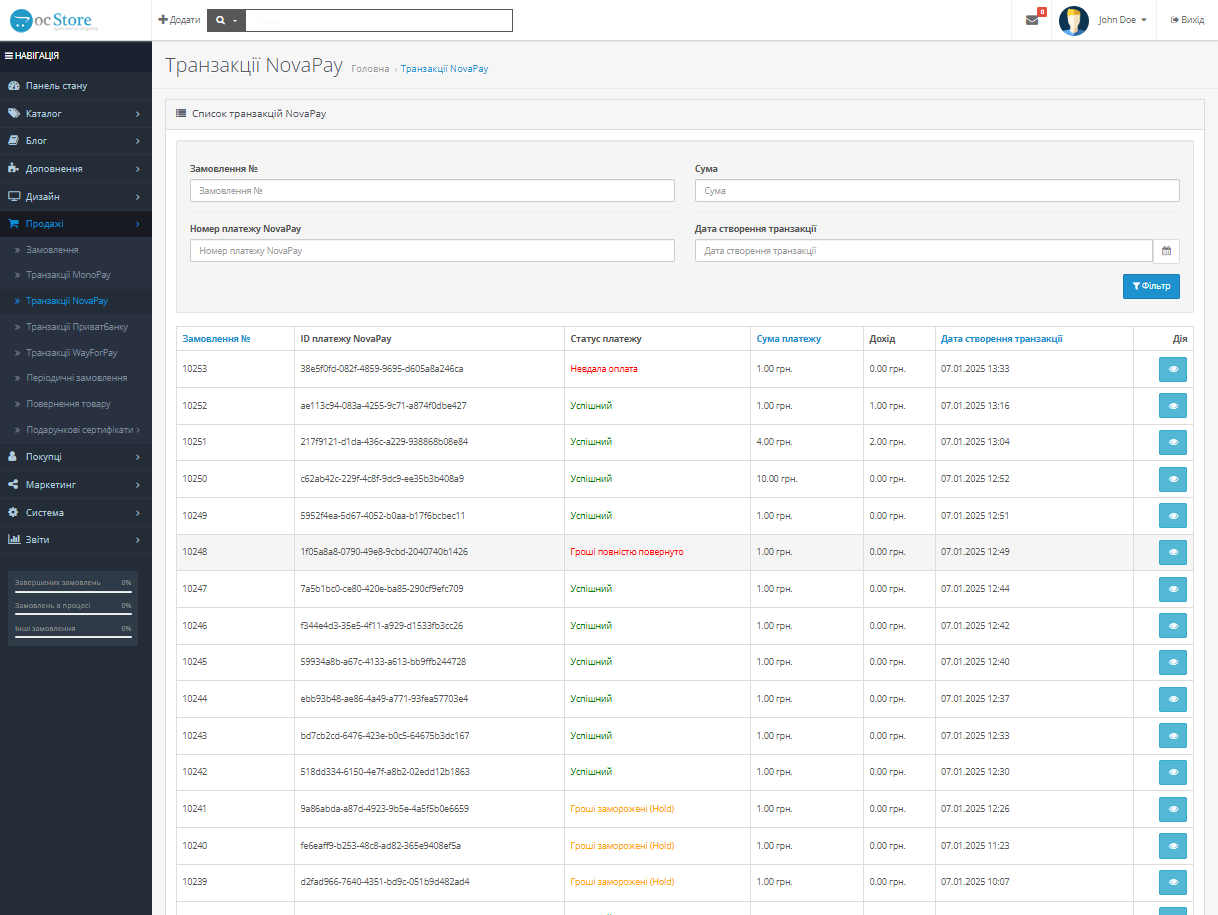This screenshot has width=1218, height=915.
Task: Click the '10.00 грн.' payment amount
Action: click(777, 479)
